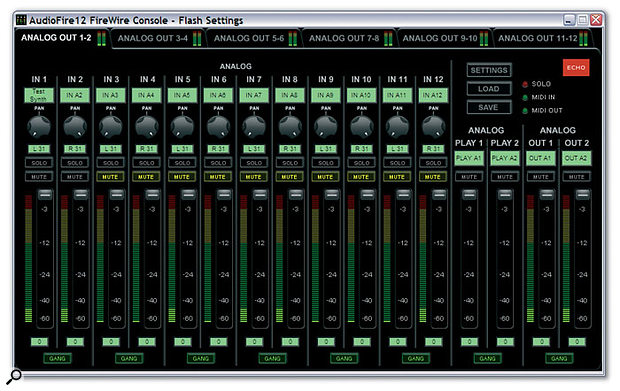Screen dimensions: 620x391
Task: Click the IN 8 fader handle
Action: pyautogui.click(x=296, y=194)
